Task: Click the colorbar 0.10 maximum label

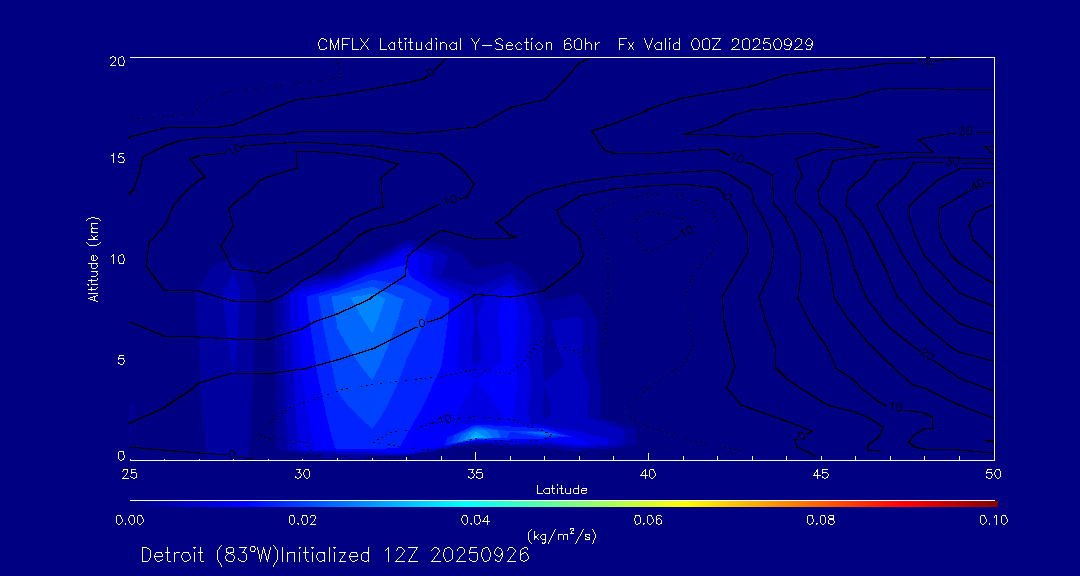Action: point(993,520)
